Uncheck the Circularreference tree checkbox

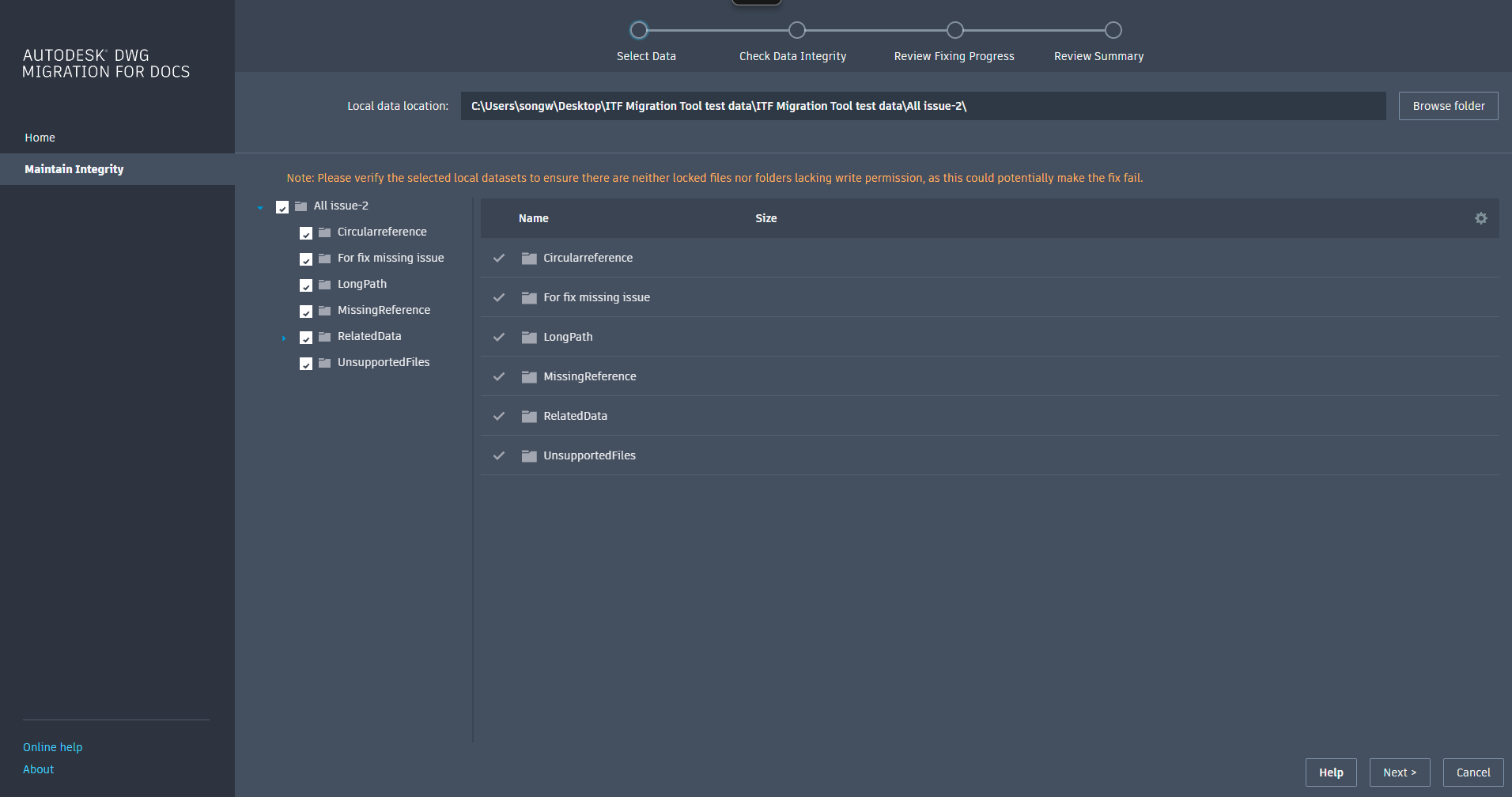click(306, 233)
